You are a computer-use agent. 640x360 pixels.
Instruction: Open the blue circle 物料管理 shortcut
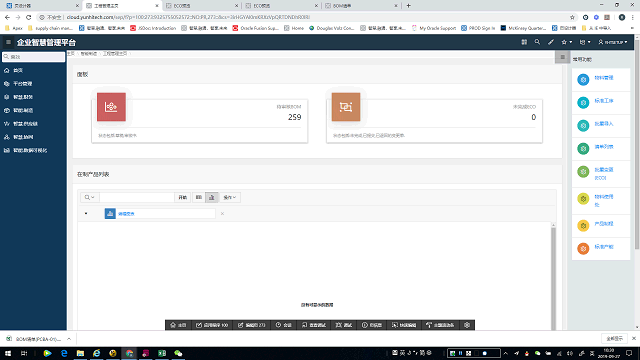(x=583, y=80)
